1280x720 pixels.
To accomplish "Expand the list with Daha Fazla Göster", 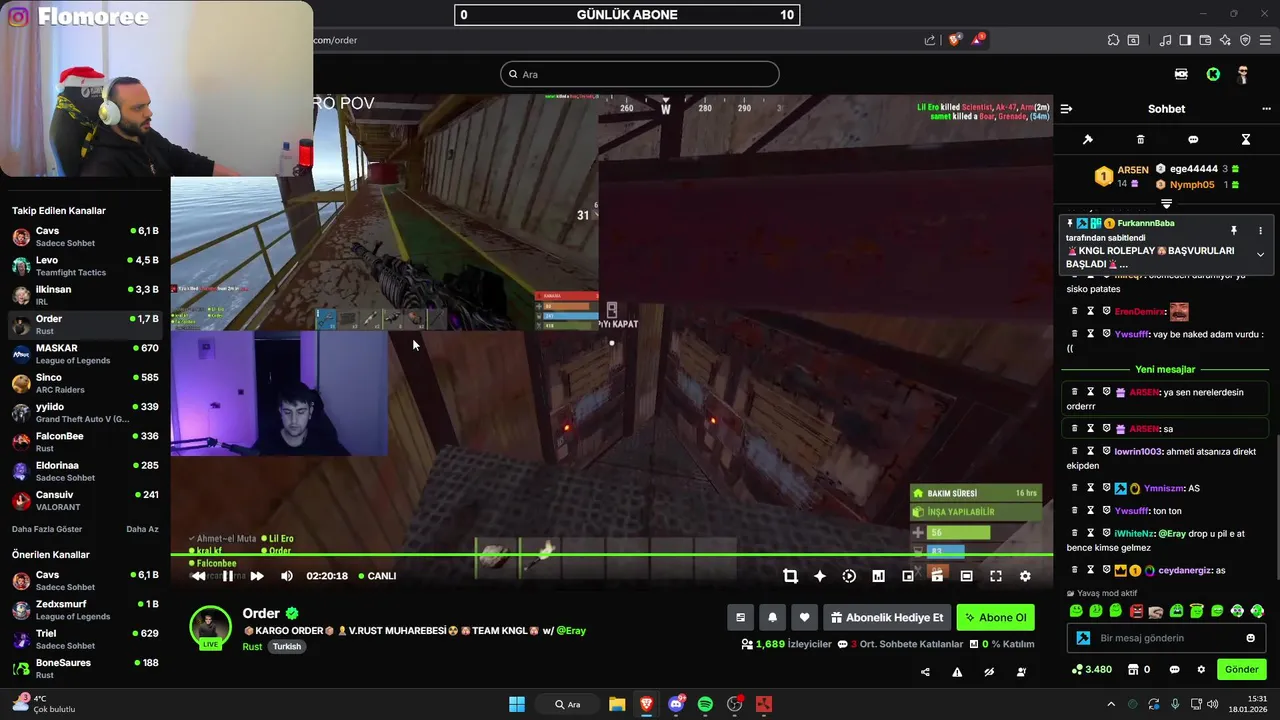I will 47,529.
